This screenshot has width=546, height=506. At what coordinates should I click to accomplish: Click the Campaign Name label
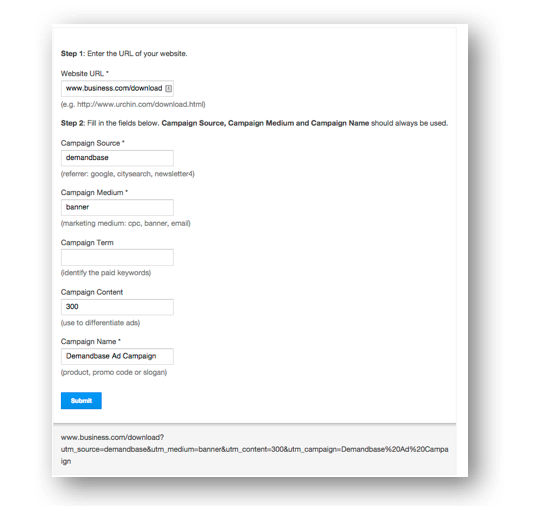[91, 342]
